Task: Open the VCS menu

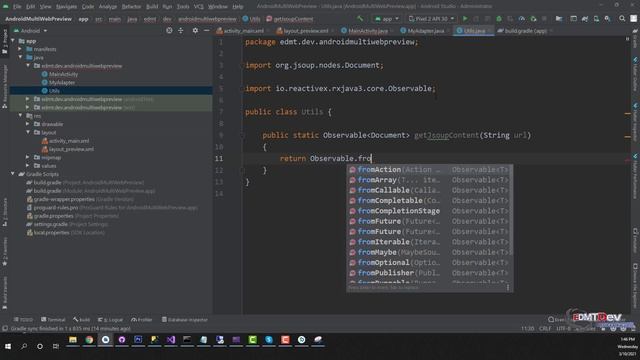Action: [198, 7]
